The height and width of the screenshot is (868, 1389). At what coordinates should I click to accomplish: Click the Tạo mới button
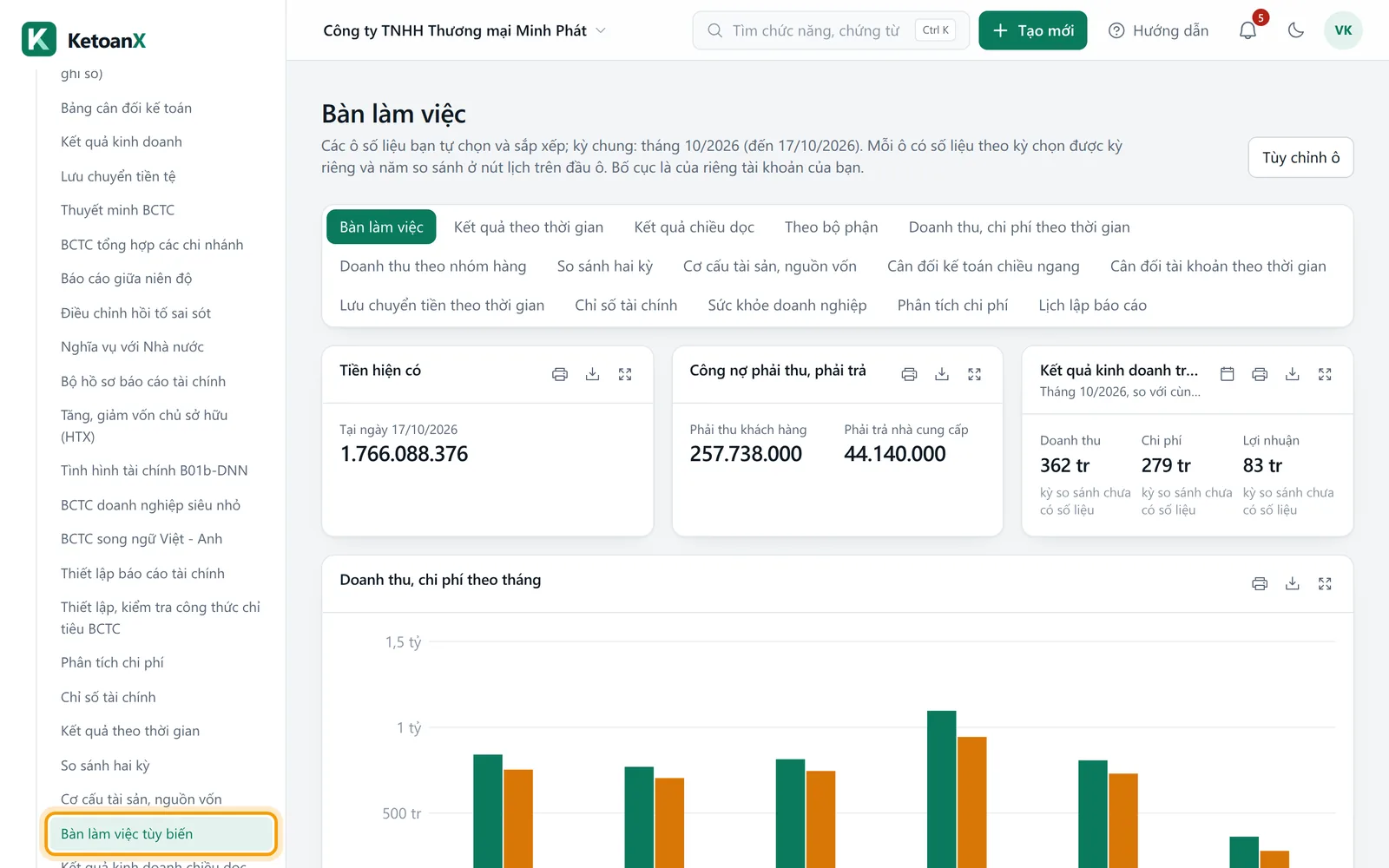point(1033,30)
